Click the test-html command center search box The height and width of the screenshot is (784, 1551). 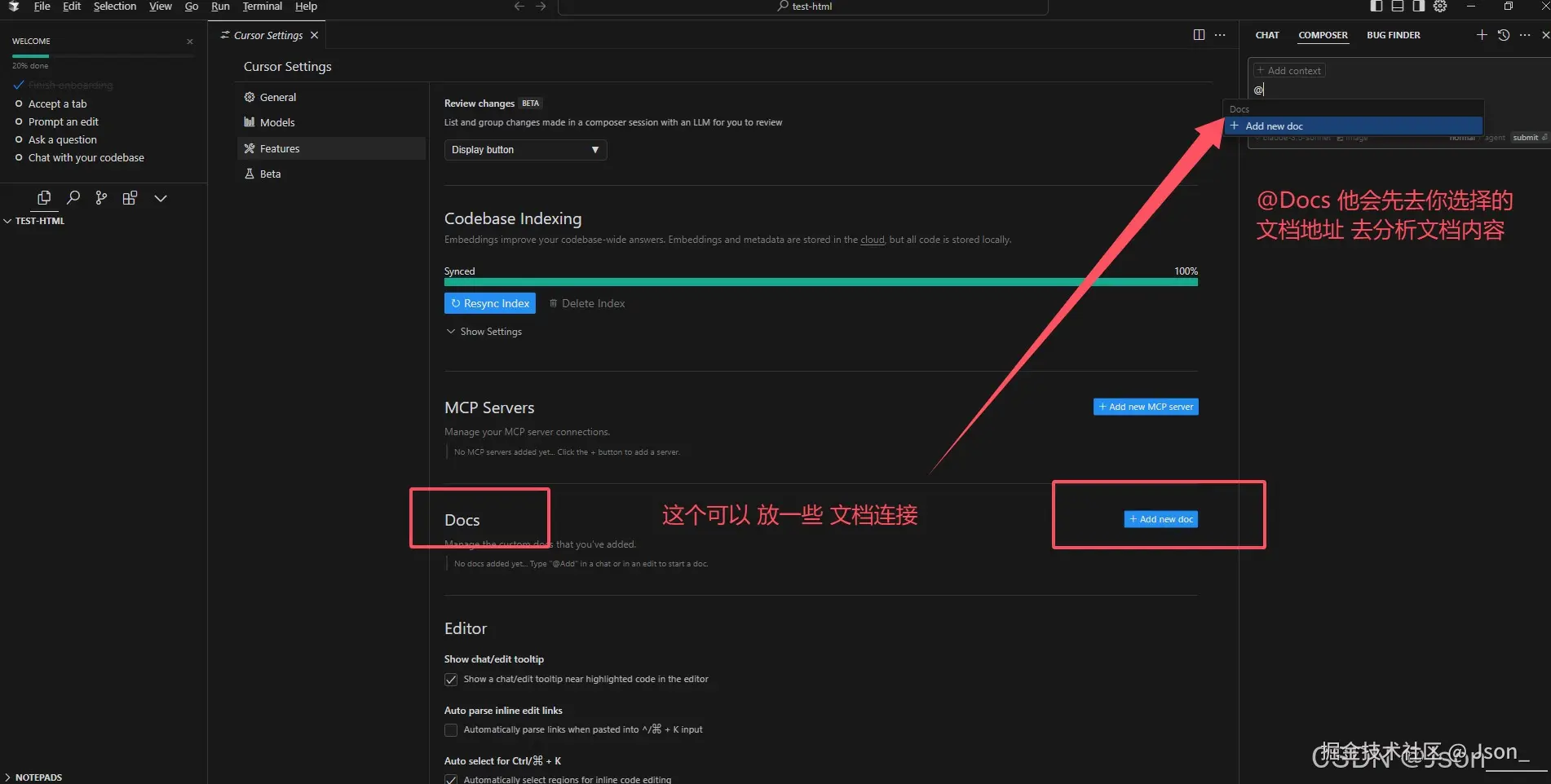pyautogui.click(x=803, y=7)
